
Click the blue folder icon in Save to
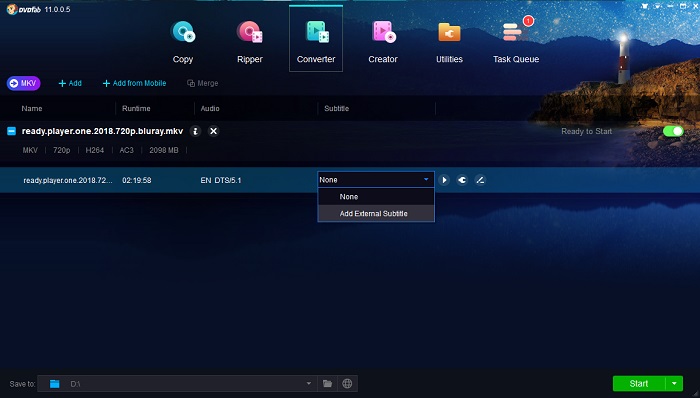coord(54,384)
